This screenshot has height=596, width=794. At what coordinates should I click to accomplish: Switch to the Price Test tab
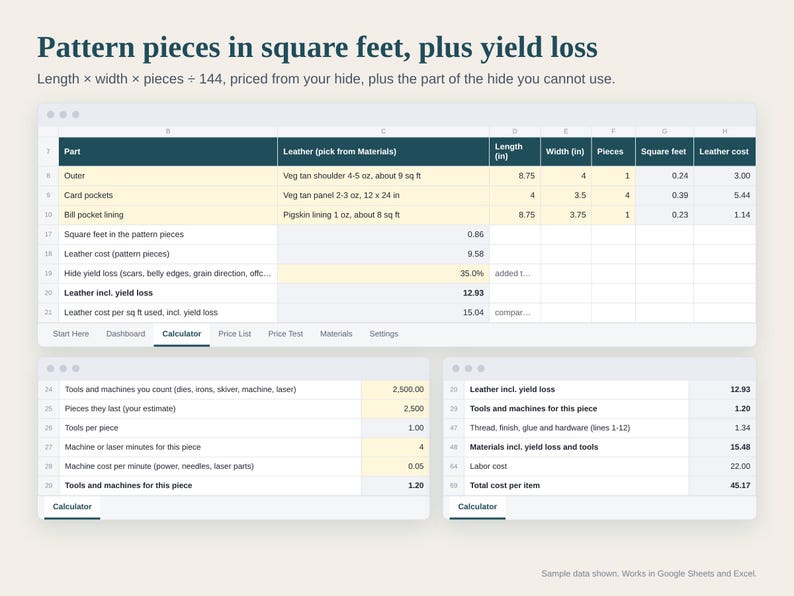coord(286,334)
